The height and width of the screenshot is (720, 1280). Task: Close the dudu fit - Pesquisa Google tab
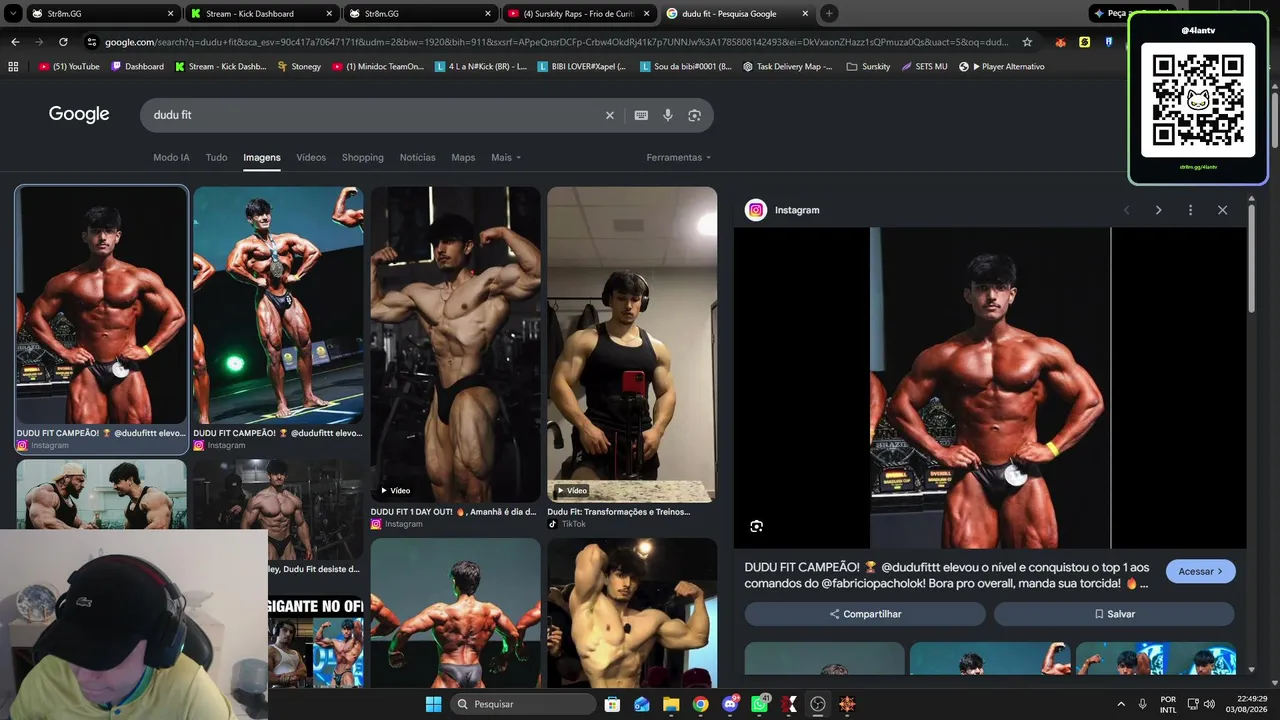(805, 14)
